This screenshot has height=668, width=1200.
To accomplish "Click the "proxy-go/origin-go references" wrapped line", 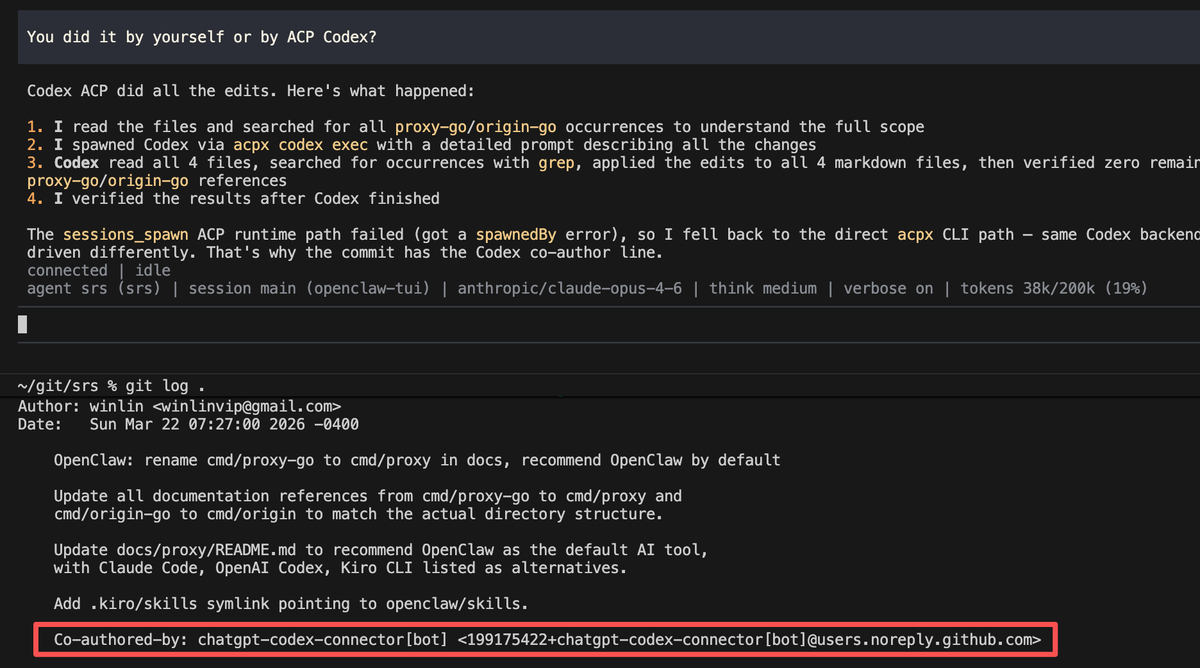I will (157, 181).
